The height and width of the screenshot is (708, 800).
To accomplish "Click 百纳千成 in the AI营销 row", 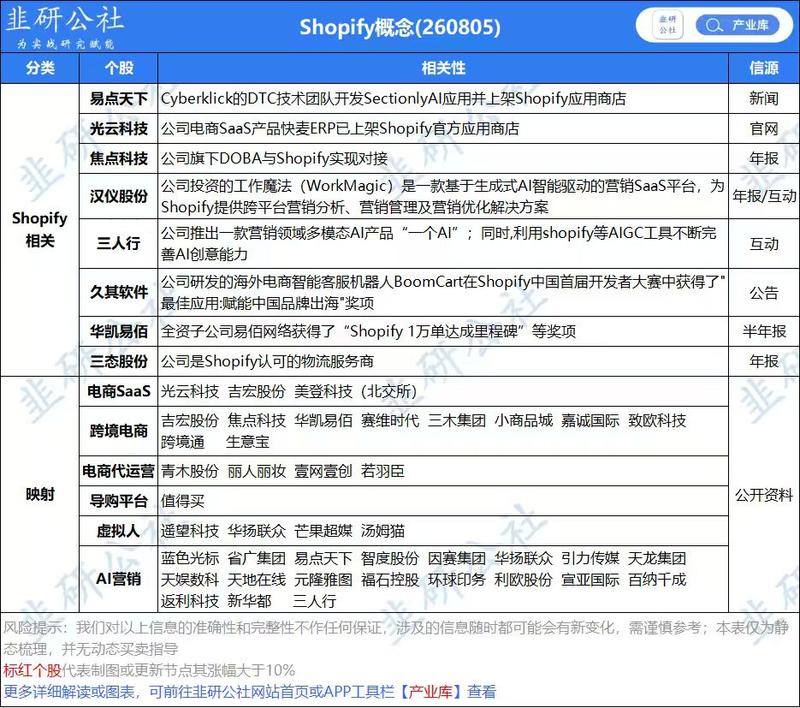I will click(657, 580).
